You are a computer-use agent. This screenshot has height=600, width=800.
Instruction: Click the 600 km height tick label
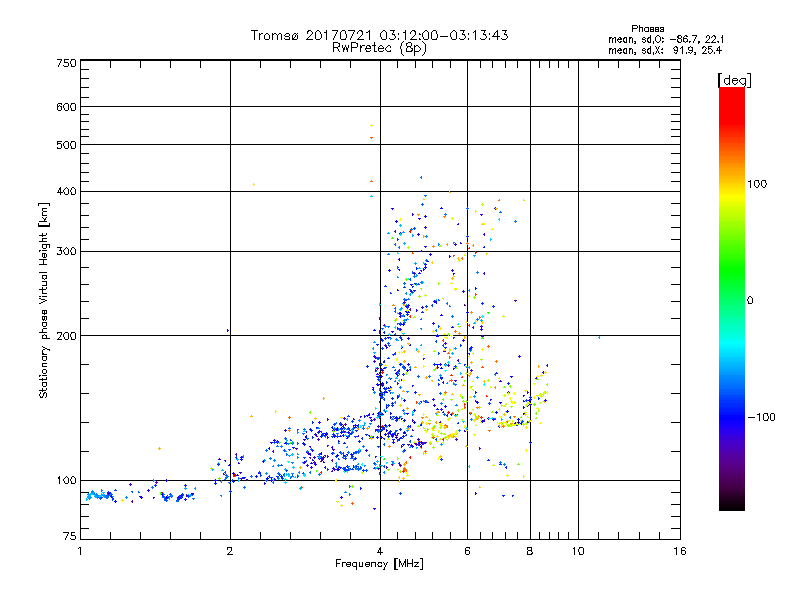tap(66, 107)
